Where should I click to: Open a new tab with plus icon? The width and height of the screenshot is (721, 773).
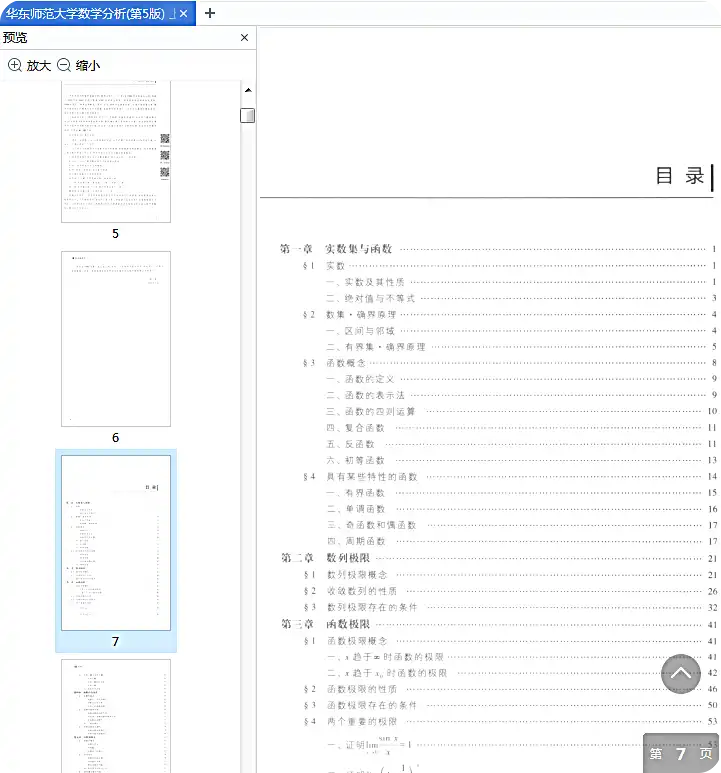(x=210, y=13)
